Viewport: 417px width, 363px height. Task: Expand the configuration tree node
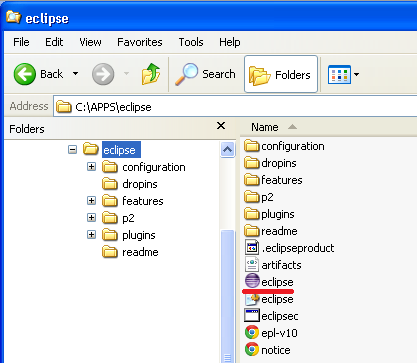(x=91, y=166)
